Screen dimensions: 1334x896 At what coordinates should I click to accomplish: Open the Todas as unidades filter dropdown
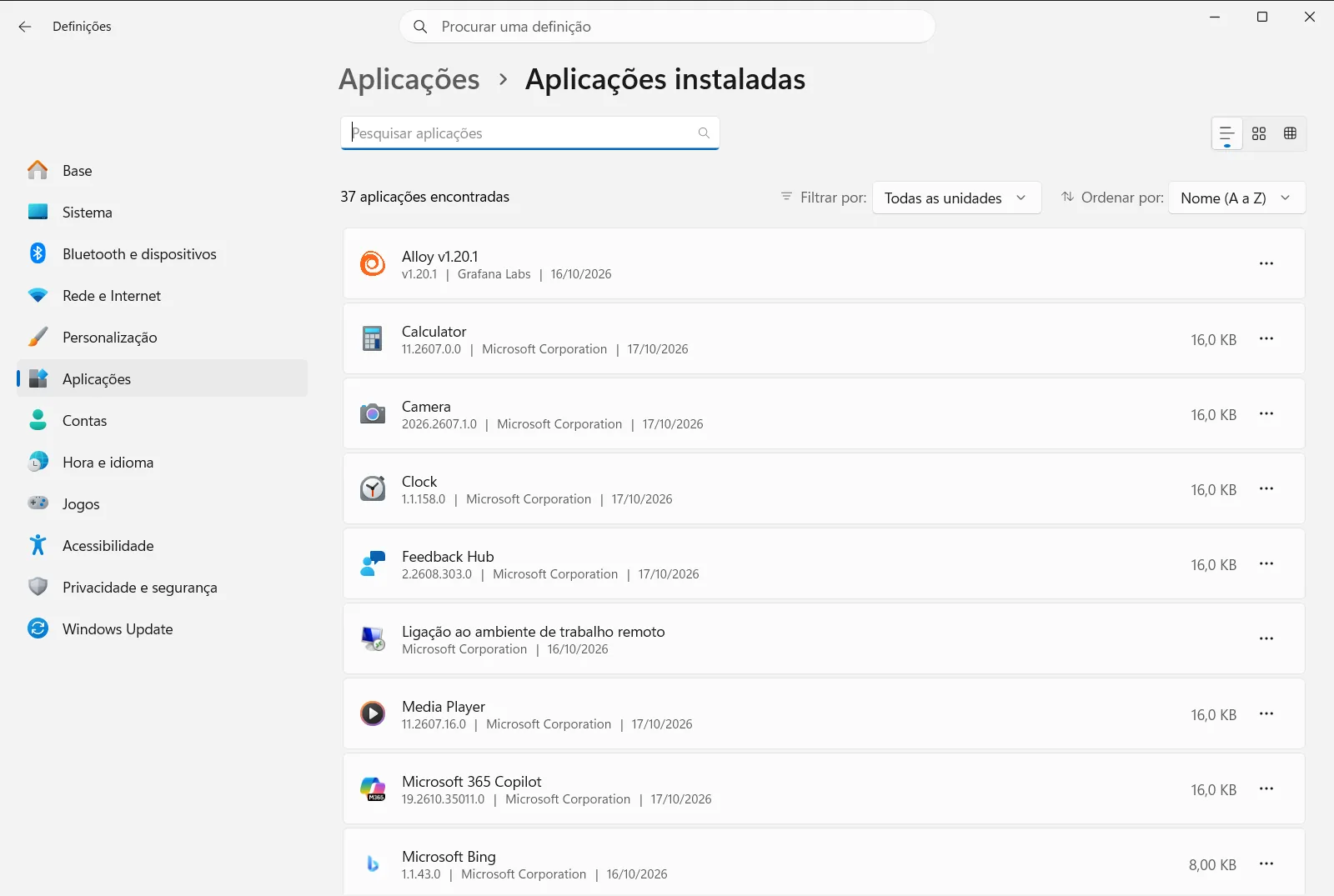(956, 198)
